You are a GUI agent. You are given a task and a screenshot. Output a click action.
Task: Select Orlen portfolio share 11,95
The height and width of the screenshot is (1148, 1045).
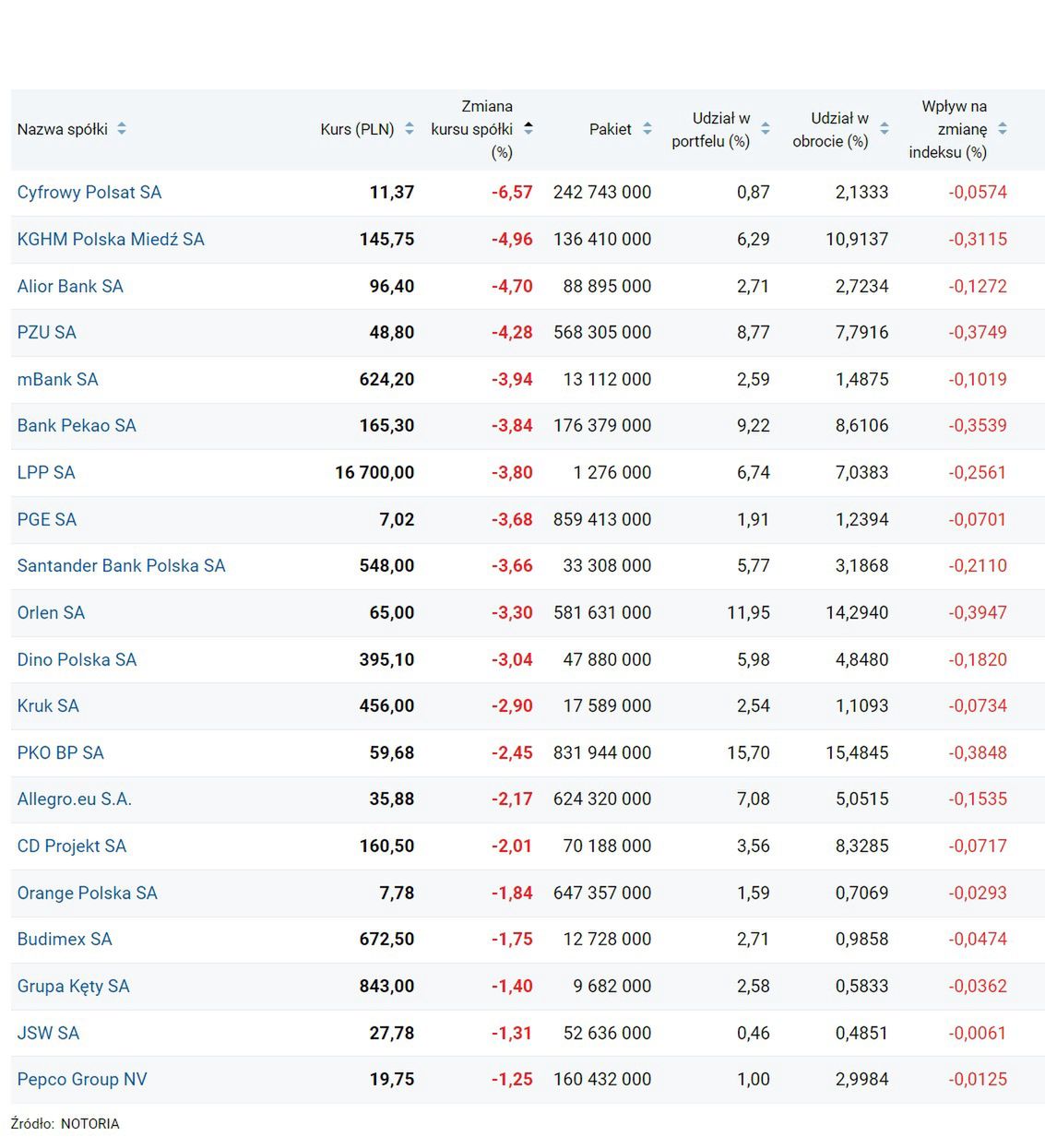click(748, 613)
